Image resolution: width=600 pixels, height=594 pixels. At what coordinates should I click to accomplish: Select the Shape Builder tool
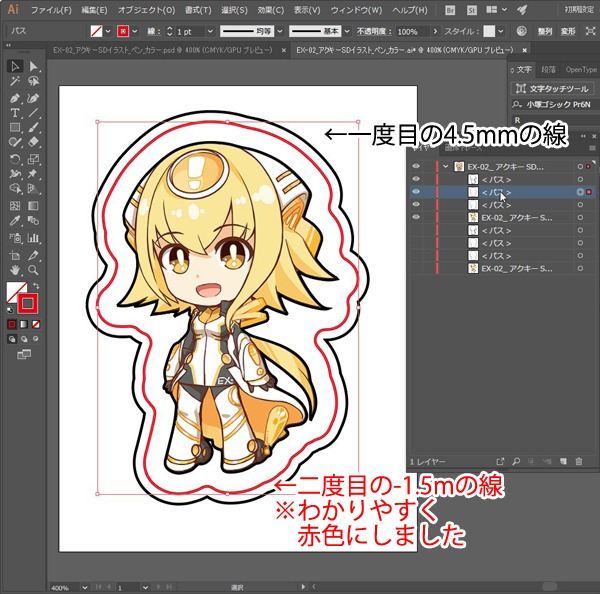tap(15, 189)
